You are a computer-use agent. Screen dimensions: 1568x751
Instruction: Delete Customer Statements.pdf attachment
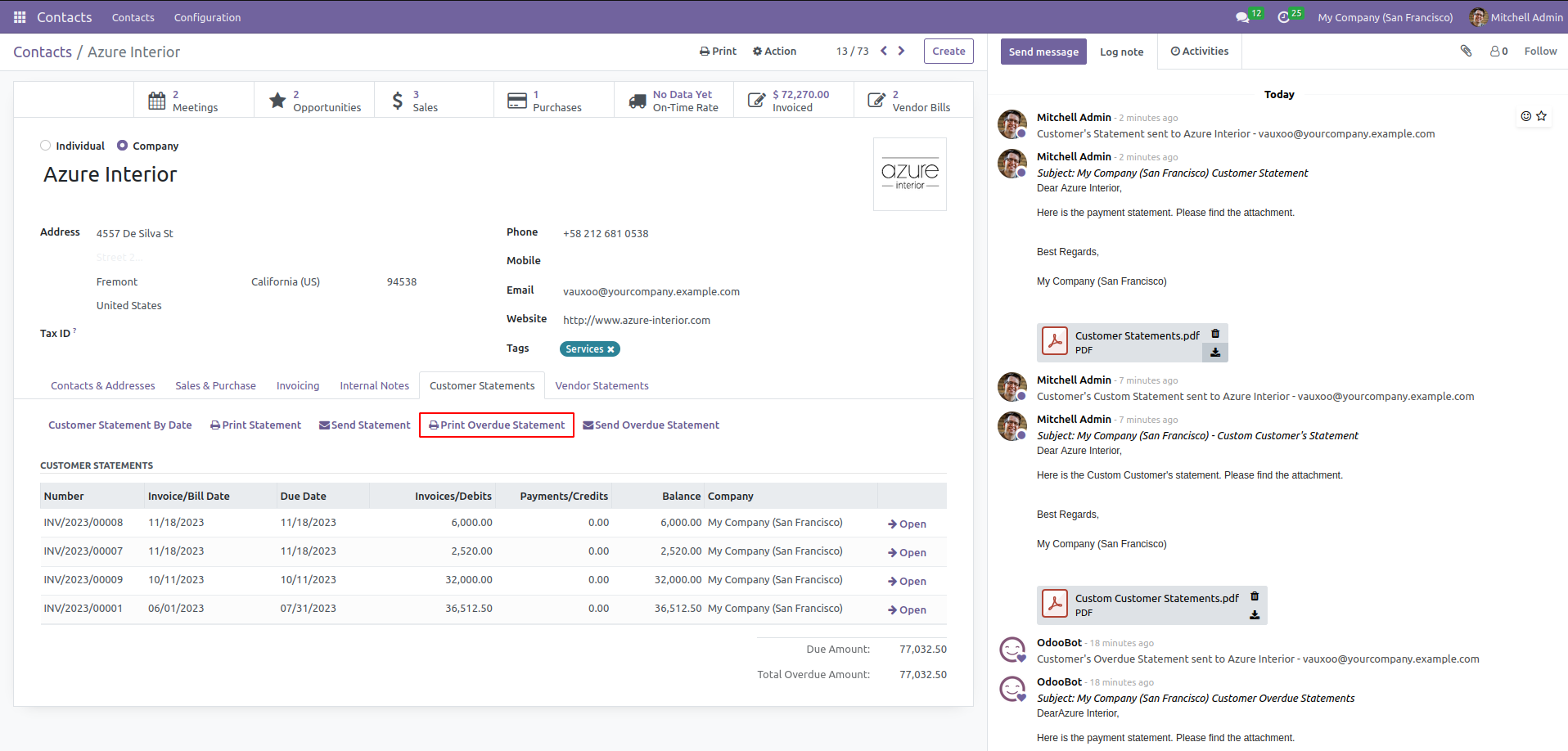(x=1215, y=334)
